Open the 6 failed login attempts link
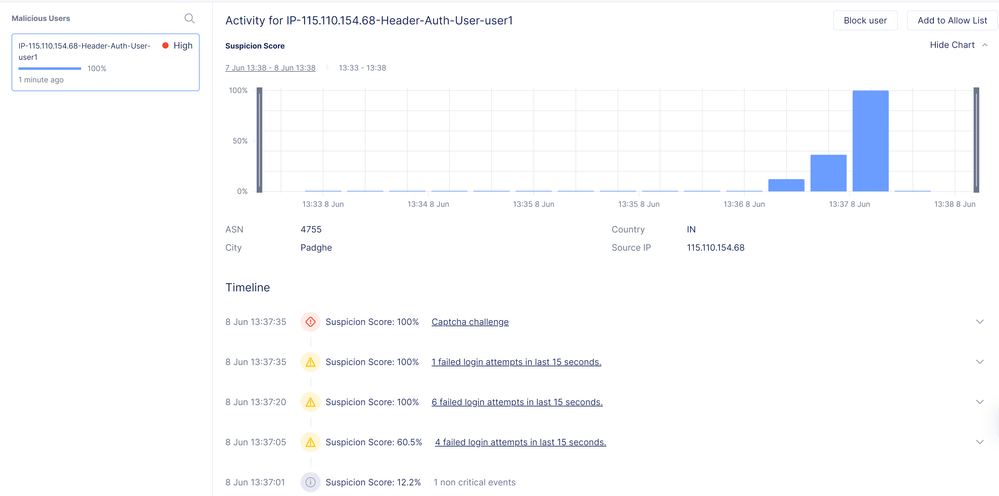The width and height of the screenshot is (999, 496). pos(517,402)
